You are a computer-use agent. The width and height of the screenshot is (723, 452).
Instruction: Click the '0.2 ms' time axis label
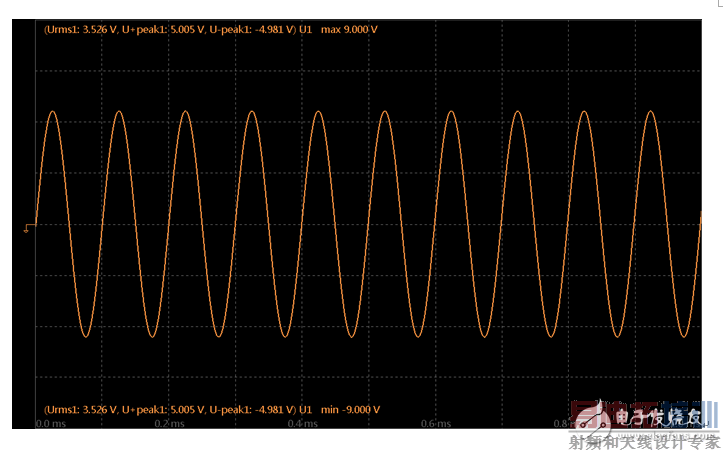[170, 424]
